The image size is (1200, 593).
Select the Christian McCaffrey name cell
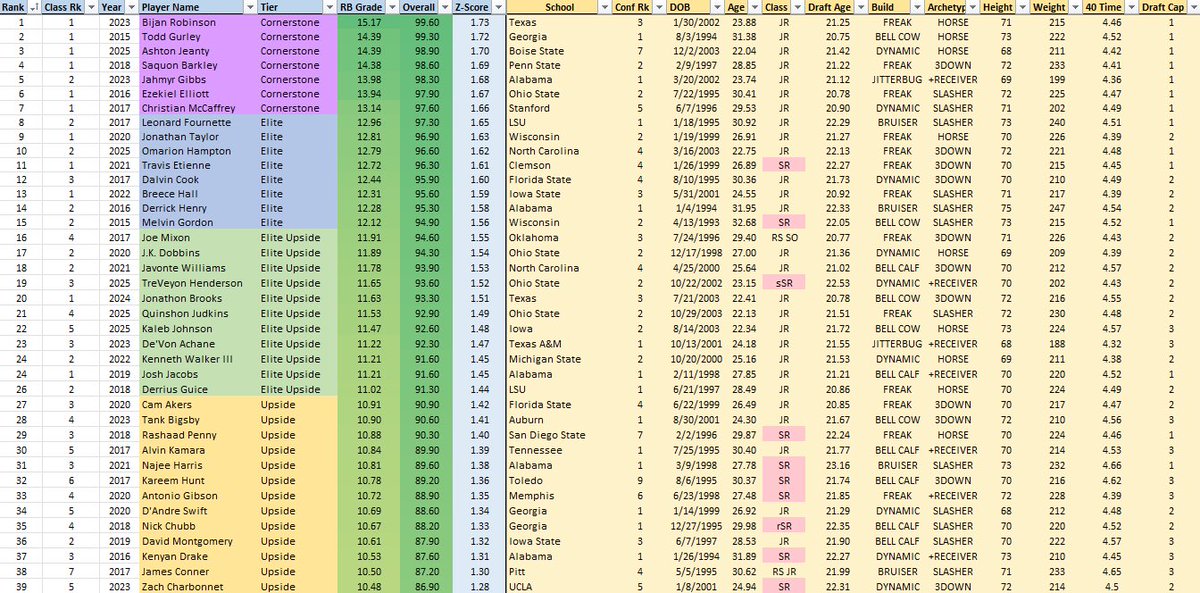pyautogui.click(x=198, y=108)
